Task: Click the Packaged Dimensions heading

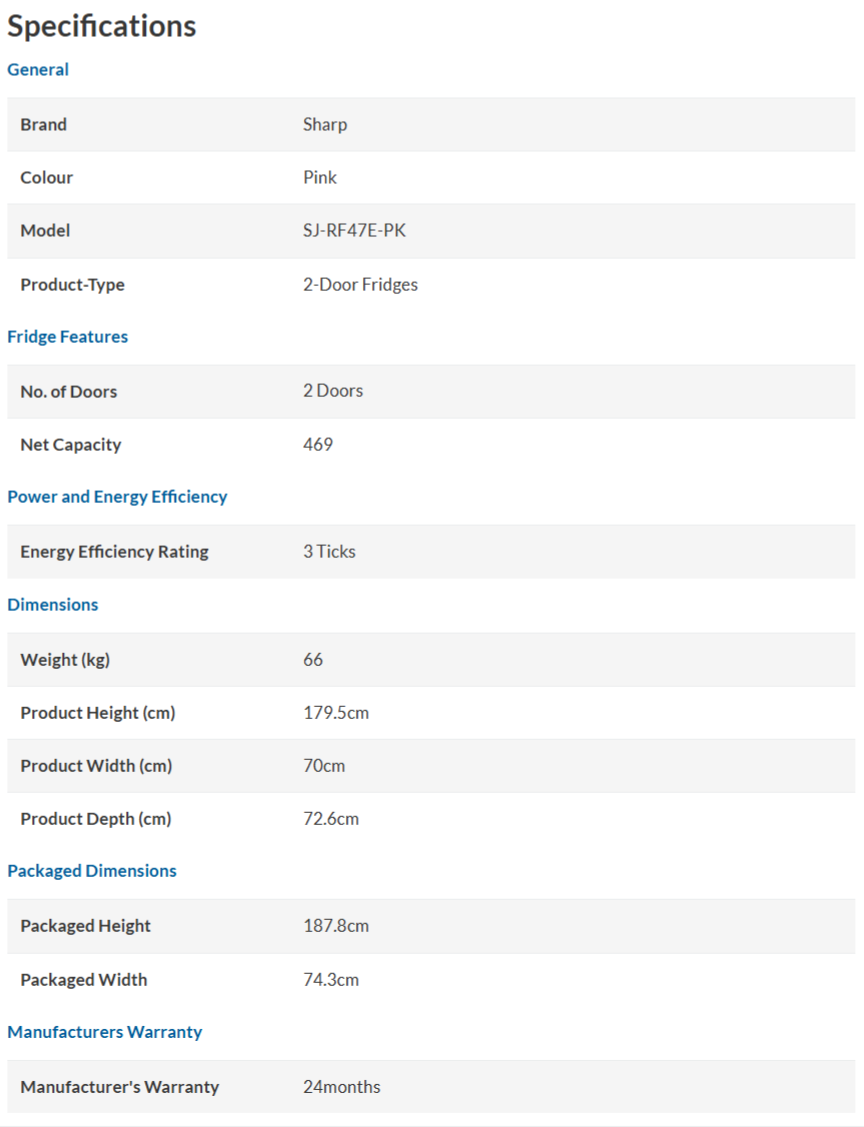Action: 92,870
